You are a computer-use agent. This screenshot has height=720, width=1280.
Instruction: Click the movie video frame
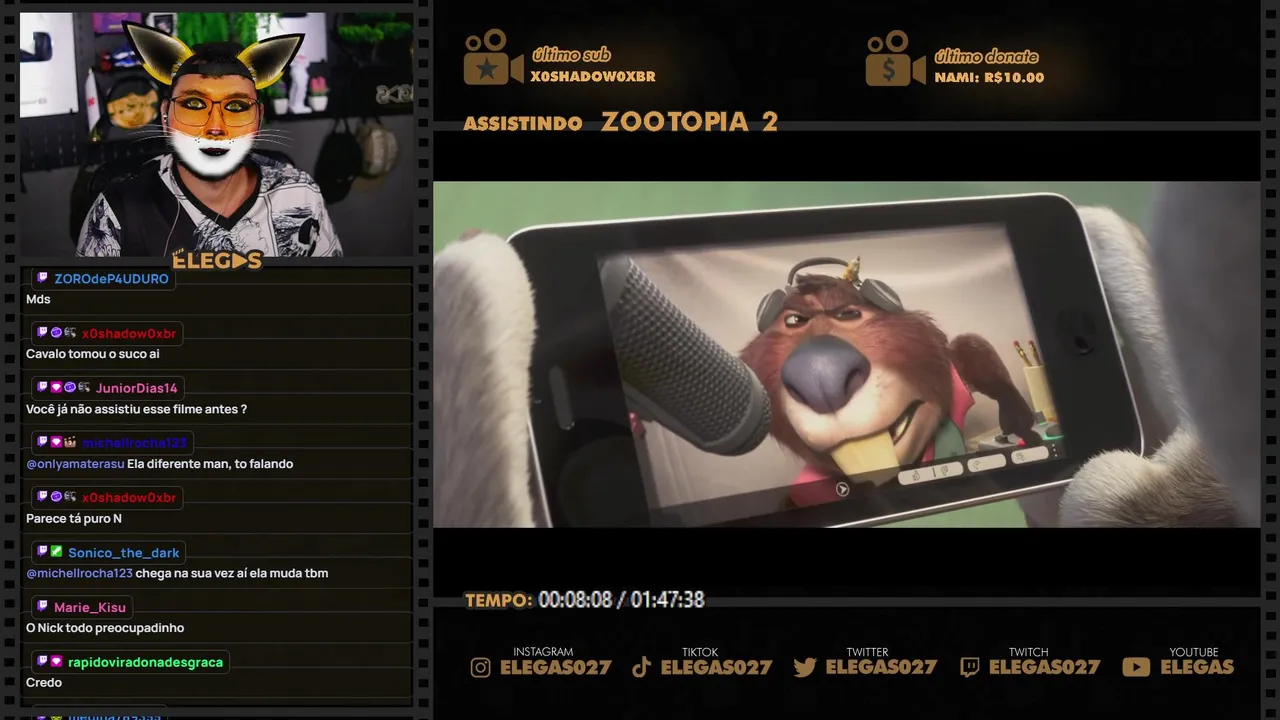click(x=846, y=354)
